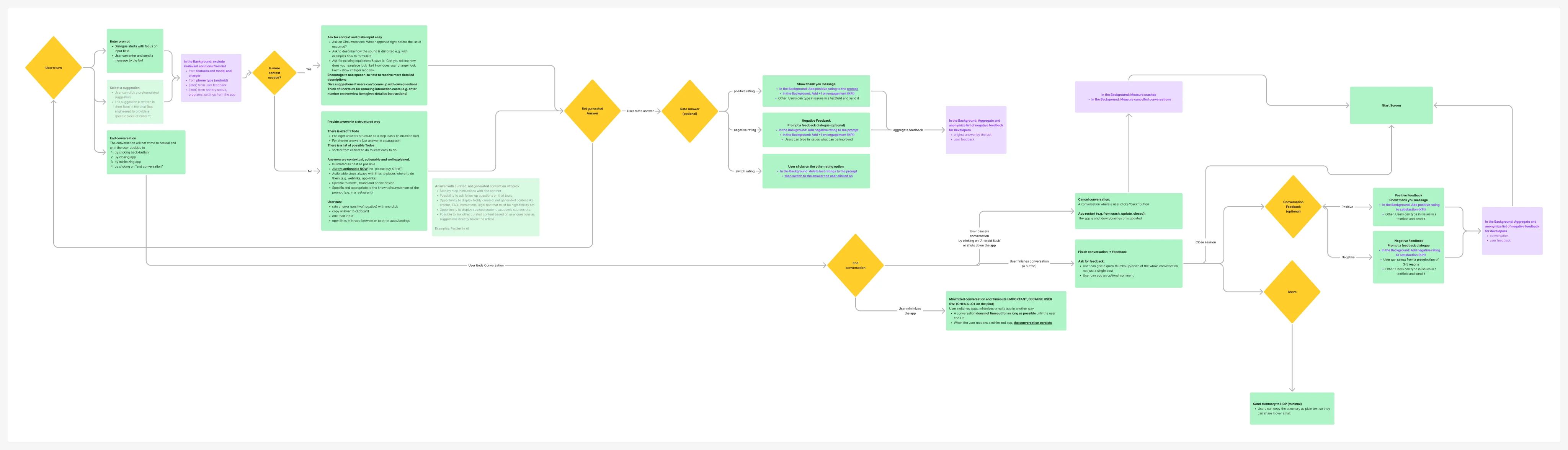Click the "User rates answer" connector label
The height and width of the screenshot is (450, 1568).
click(640, 111)
